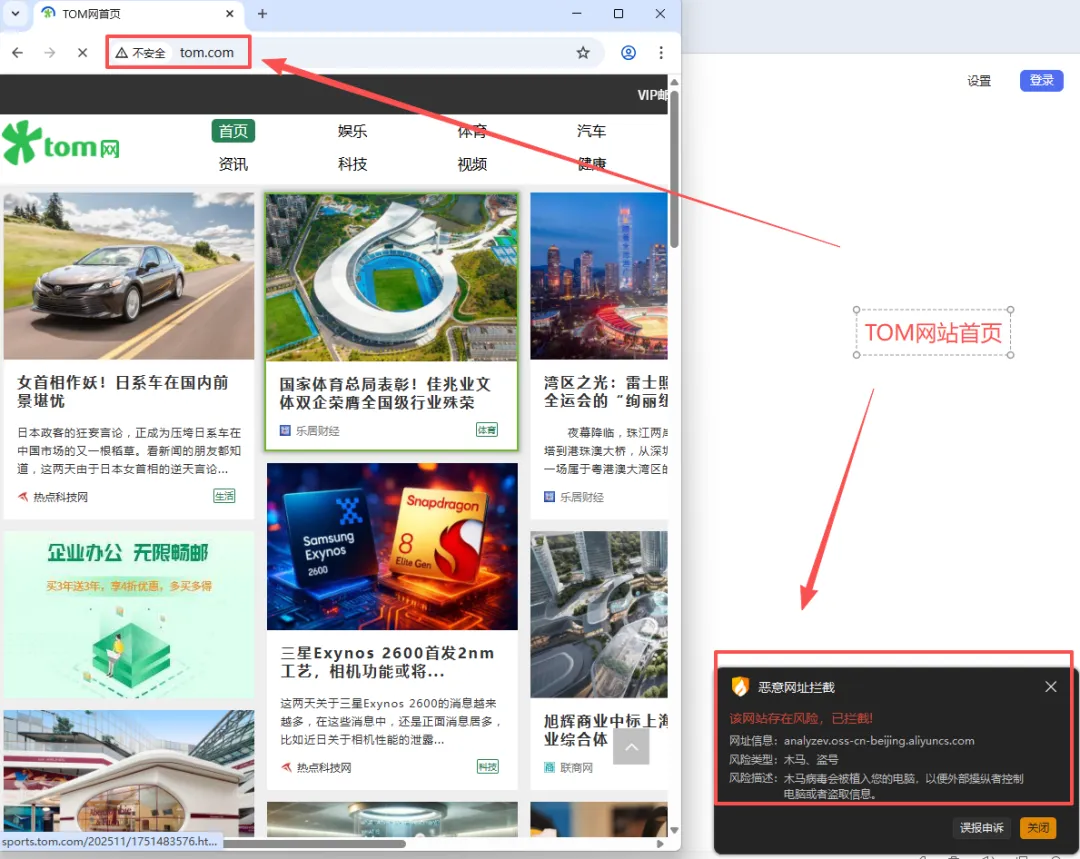Open a new tab with plus button
The width and height of the screenshot is (1080, 859).
pos(263,14)
